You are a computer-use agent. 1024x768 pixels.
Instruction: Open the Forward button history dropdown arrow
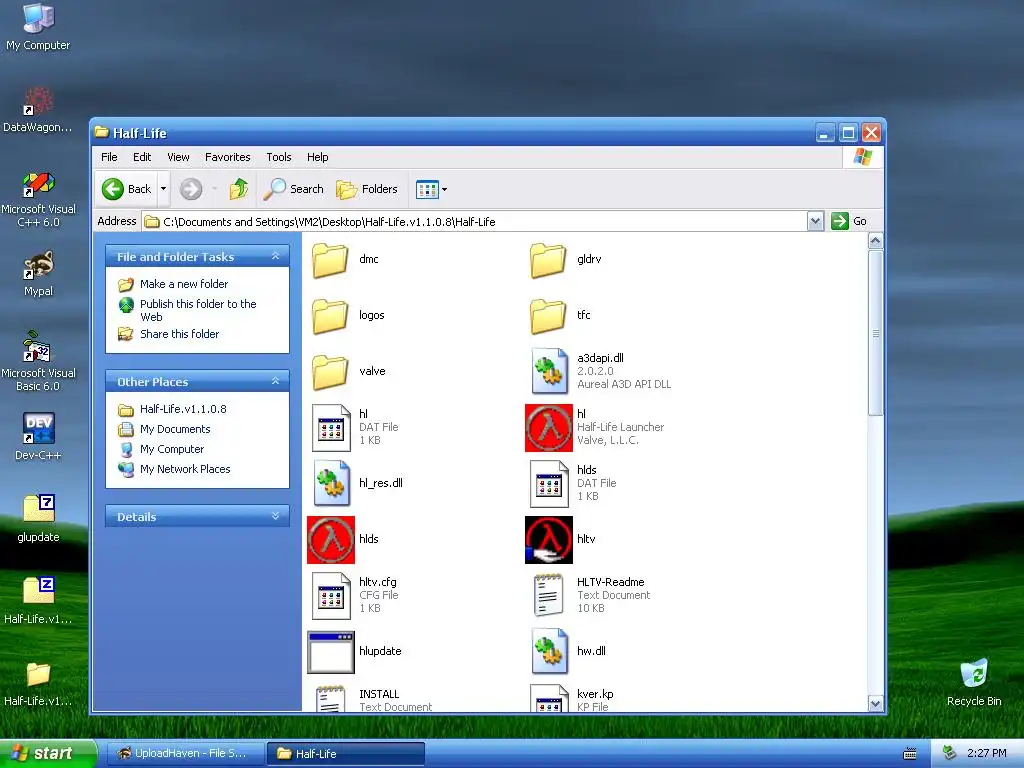[x=214, y=189]
